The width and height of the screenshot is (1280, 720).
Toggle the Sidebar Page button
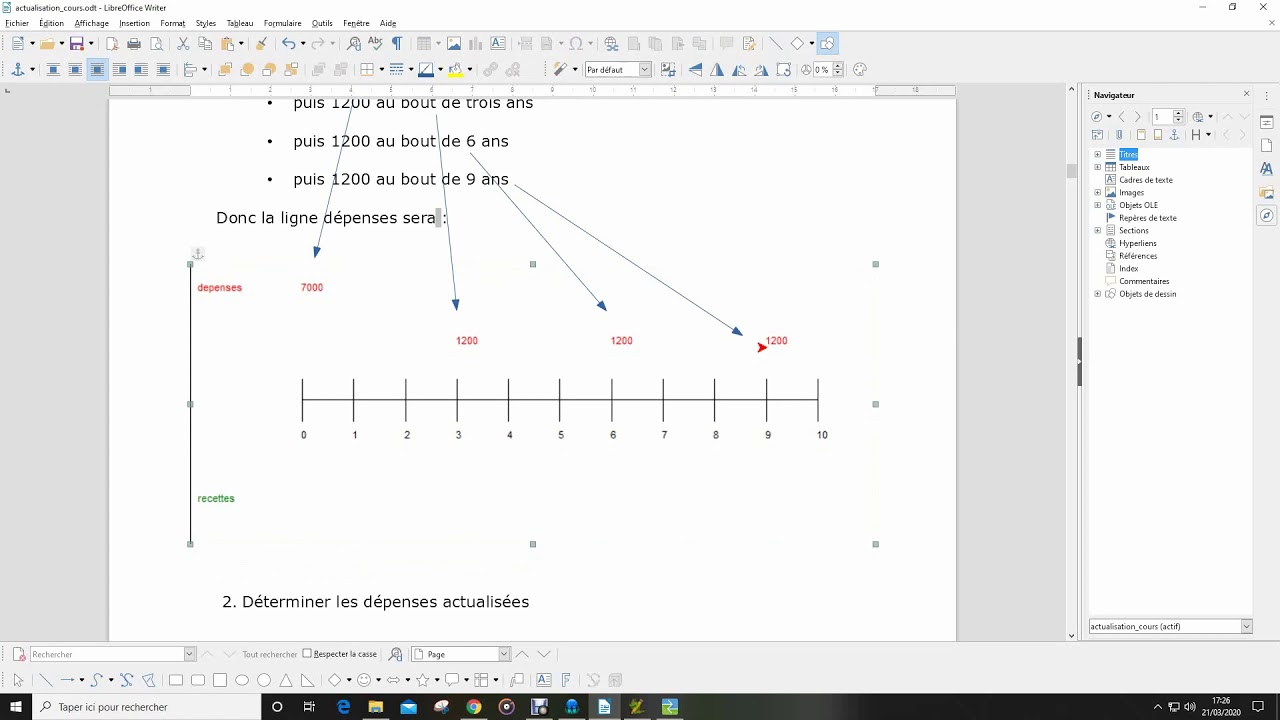point(1267,146)
